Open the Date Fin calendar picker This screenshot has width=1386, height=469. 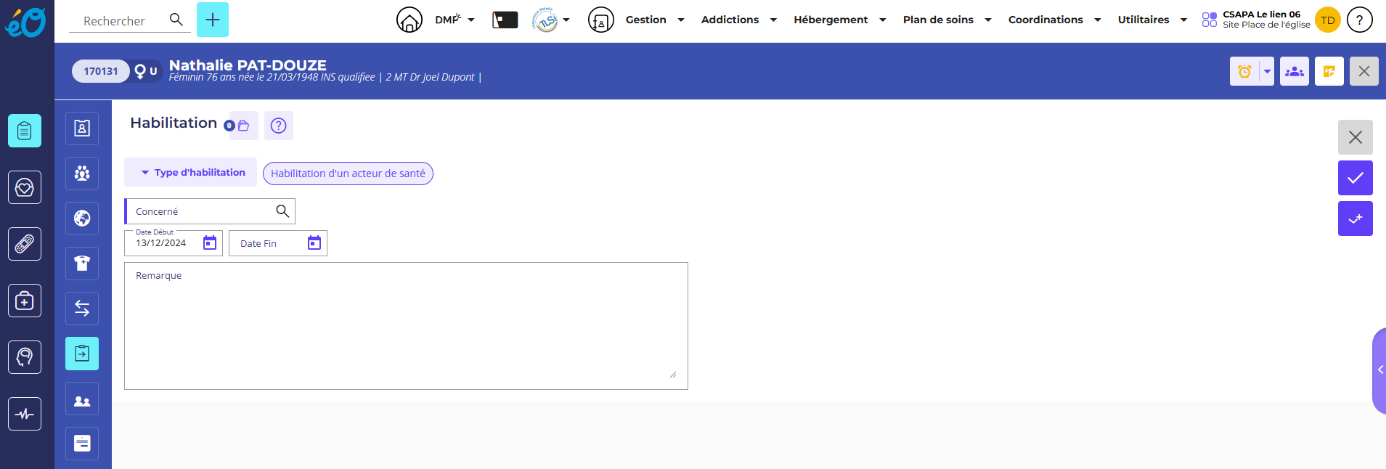(x=314, y=243)
